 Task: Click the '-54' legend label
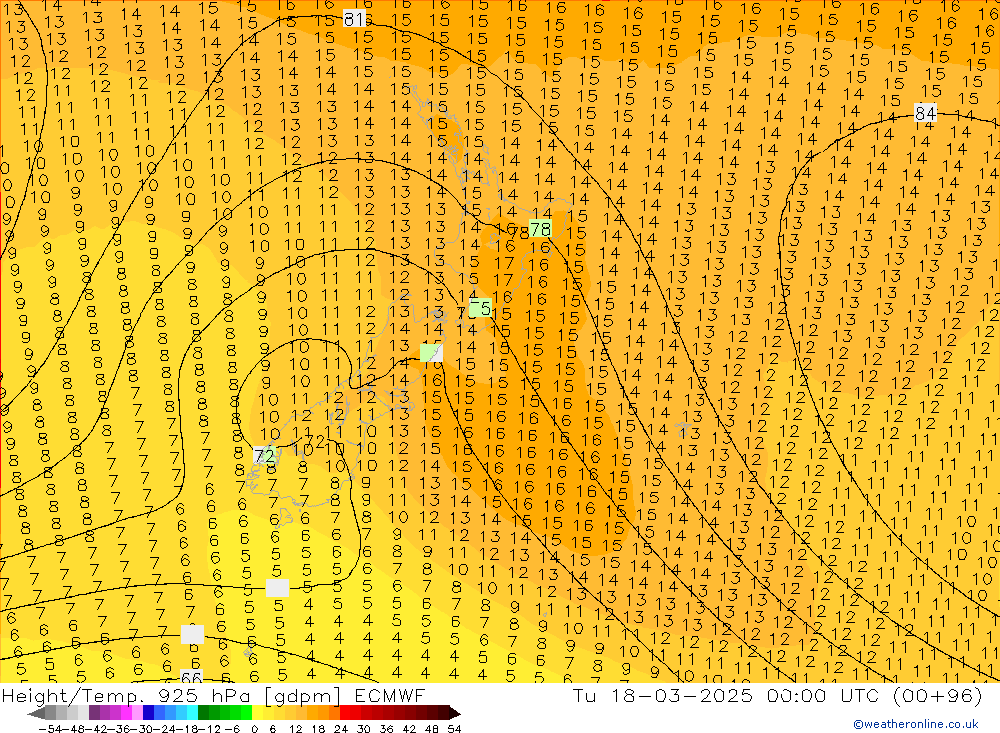point(50,729)
